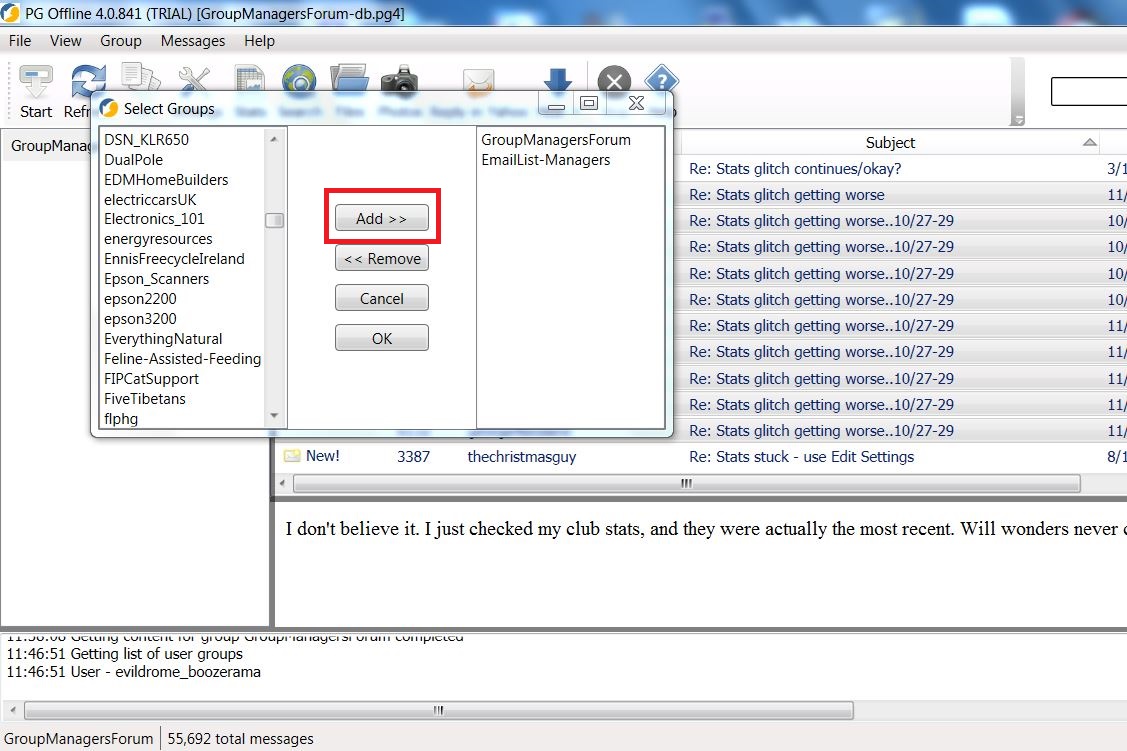
Task: Click GroupManagersForum in status bar
Action: [x=78, y=739]
